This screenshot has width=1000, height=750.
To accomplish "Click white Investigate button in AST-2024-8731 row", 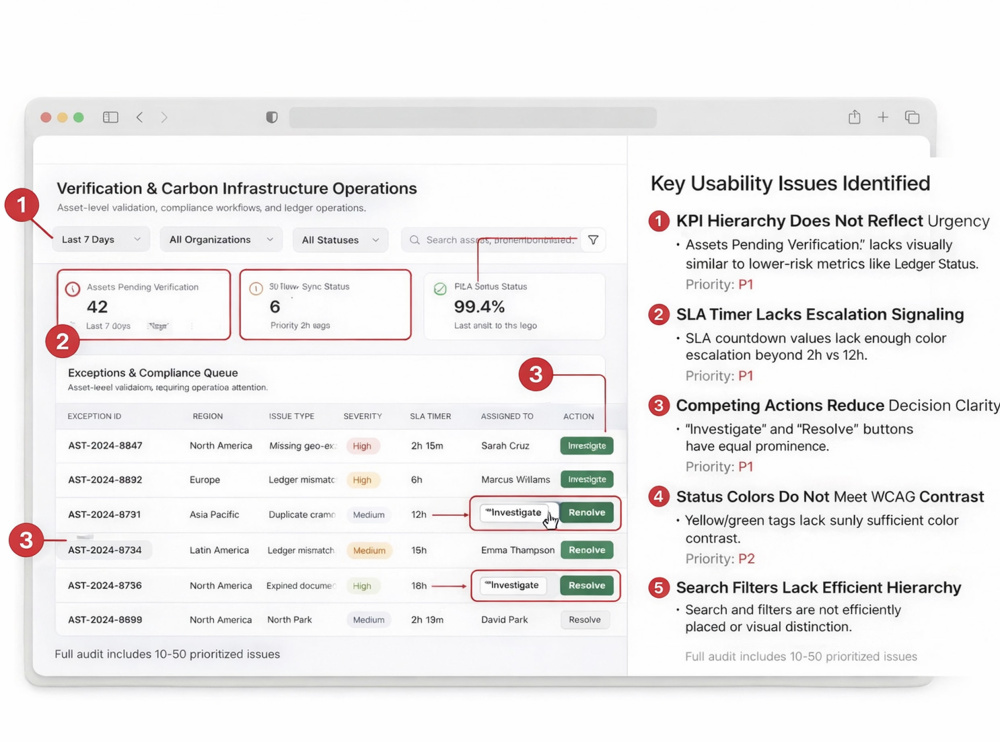I will point(514,513).
